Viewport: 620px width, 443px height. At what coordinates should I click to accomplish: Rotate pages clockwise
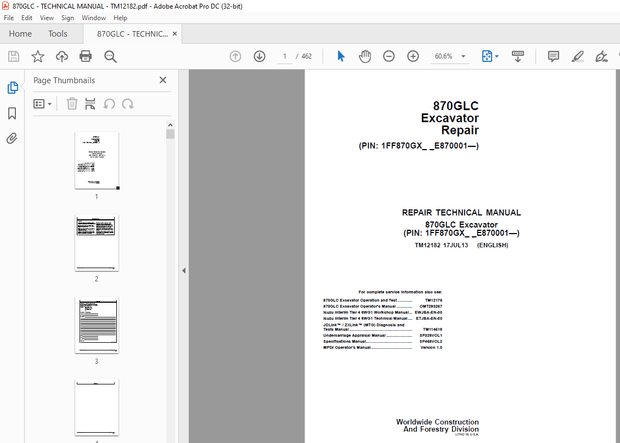(x=127, y=104)
